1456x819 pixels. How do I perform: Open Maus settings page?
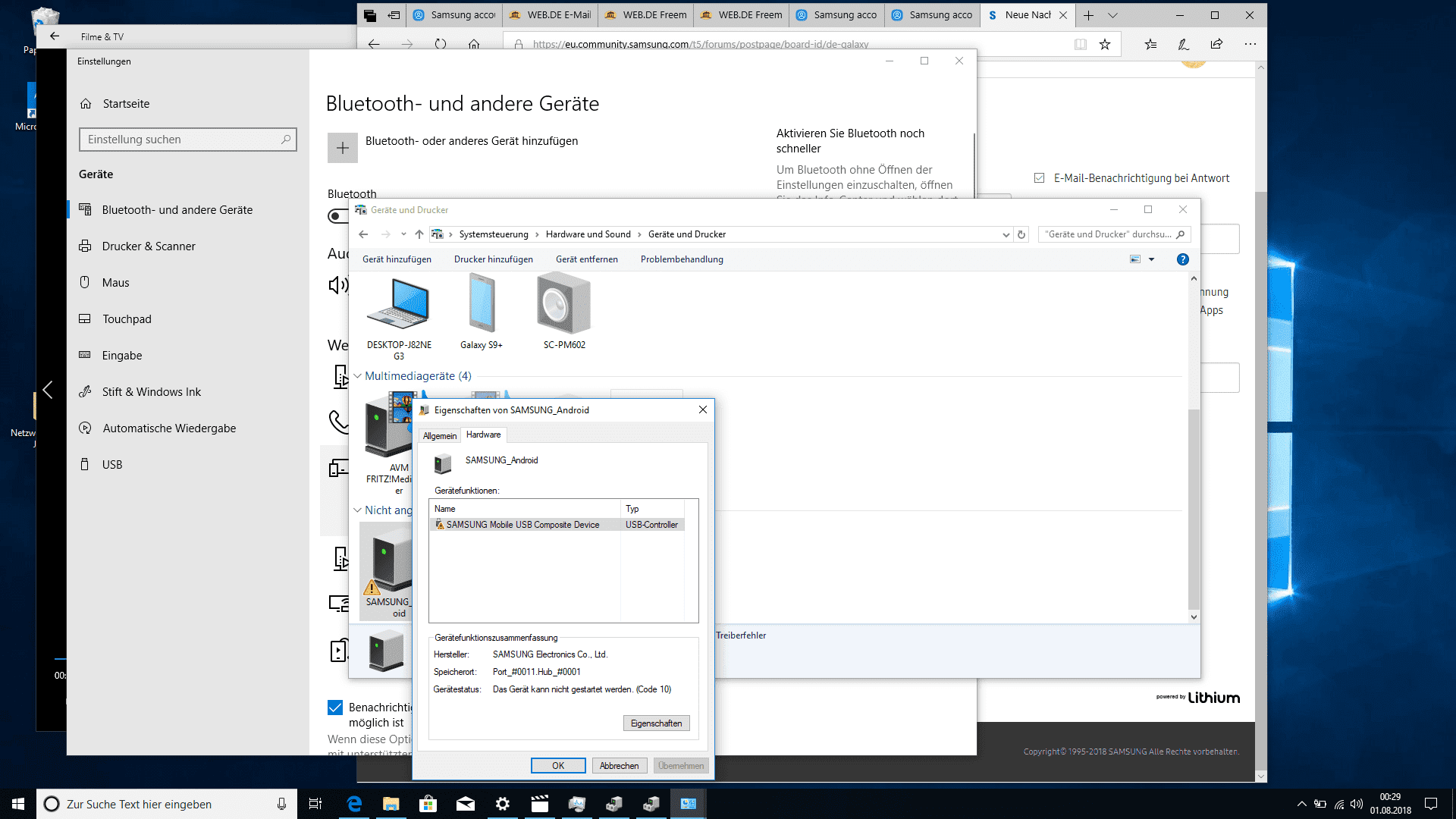coord(115,283)
